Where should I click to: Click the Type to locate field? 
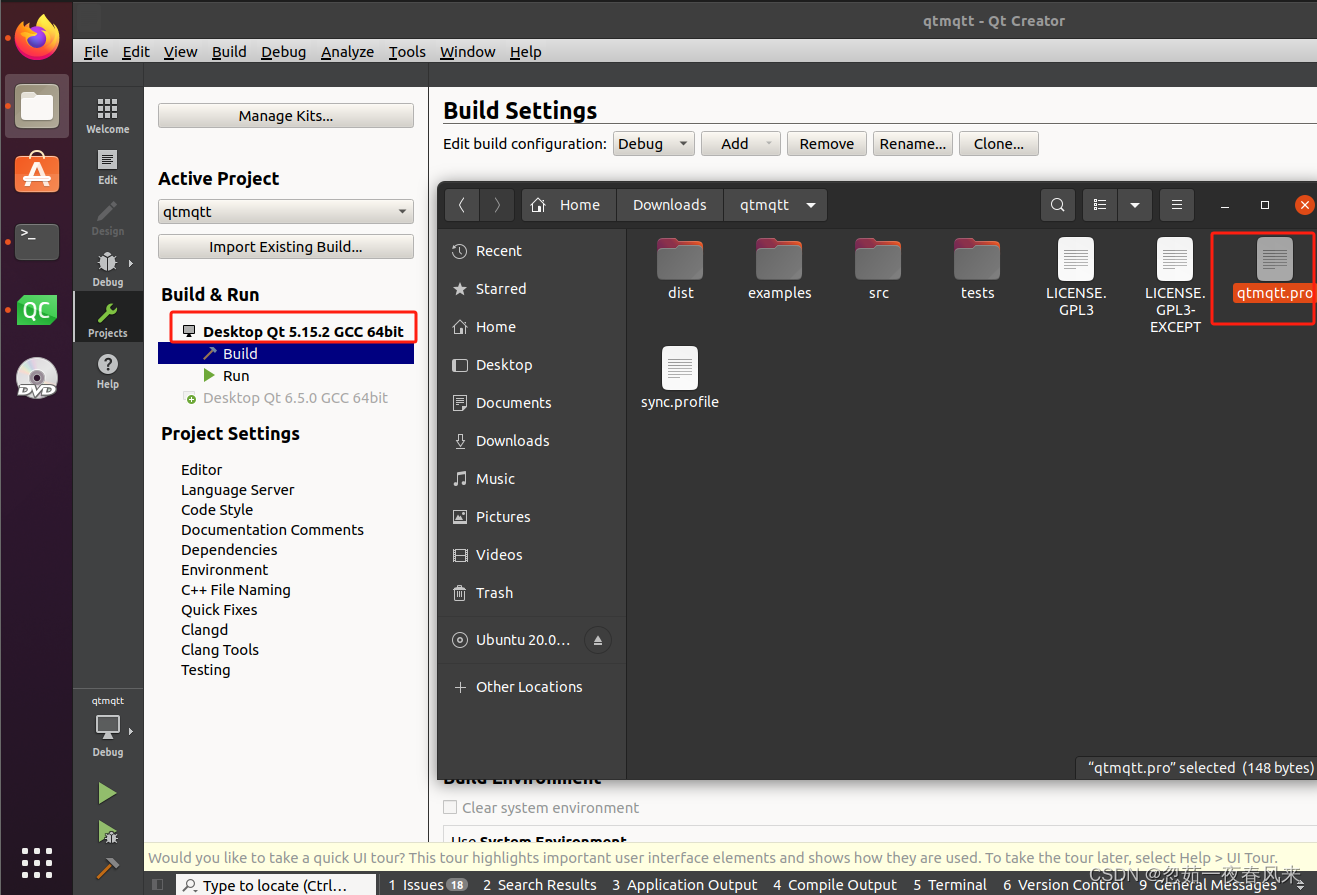pyautogui.click(x=277, y=885)
